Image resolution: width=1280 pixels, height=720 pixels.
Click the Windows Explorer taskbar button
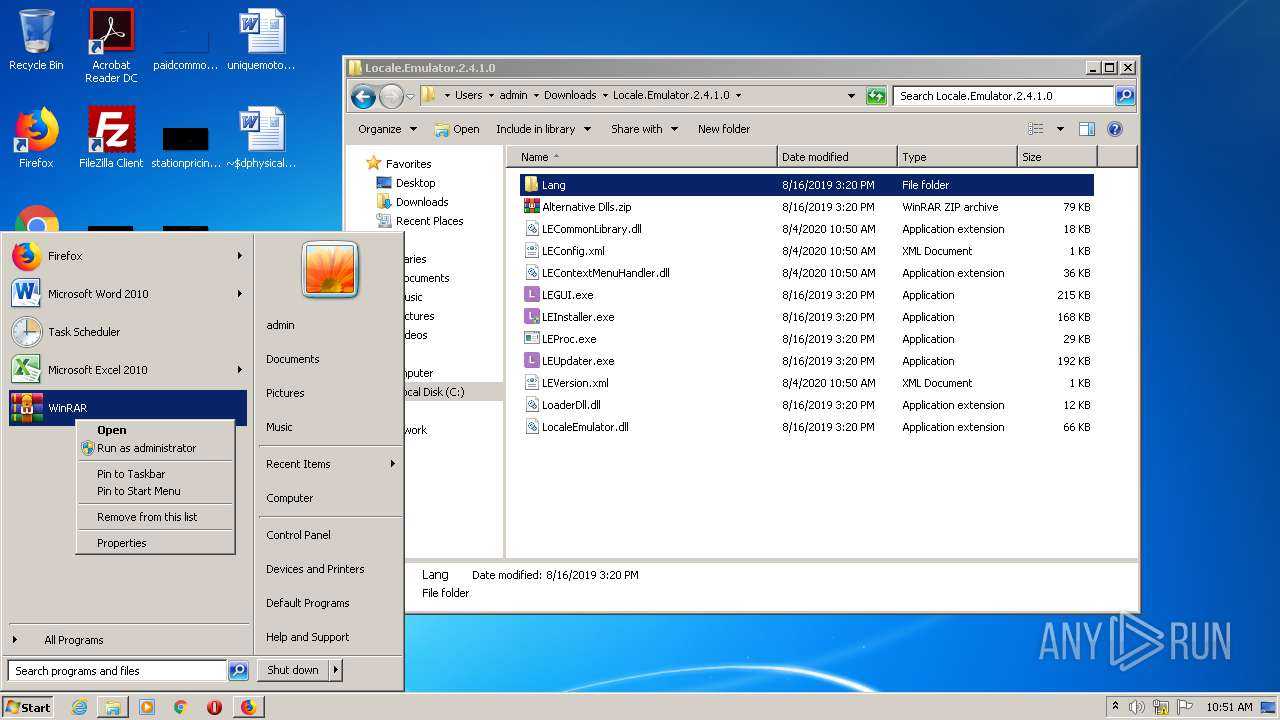click(x=113, y=707)
